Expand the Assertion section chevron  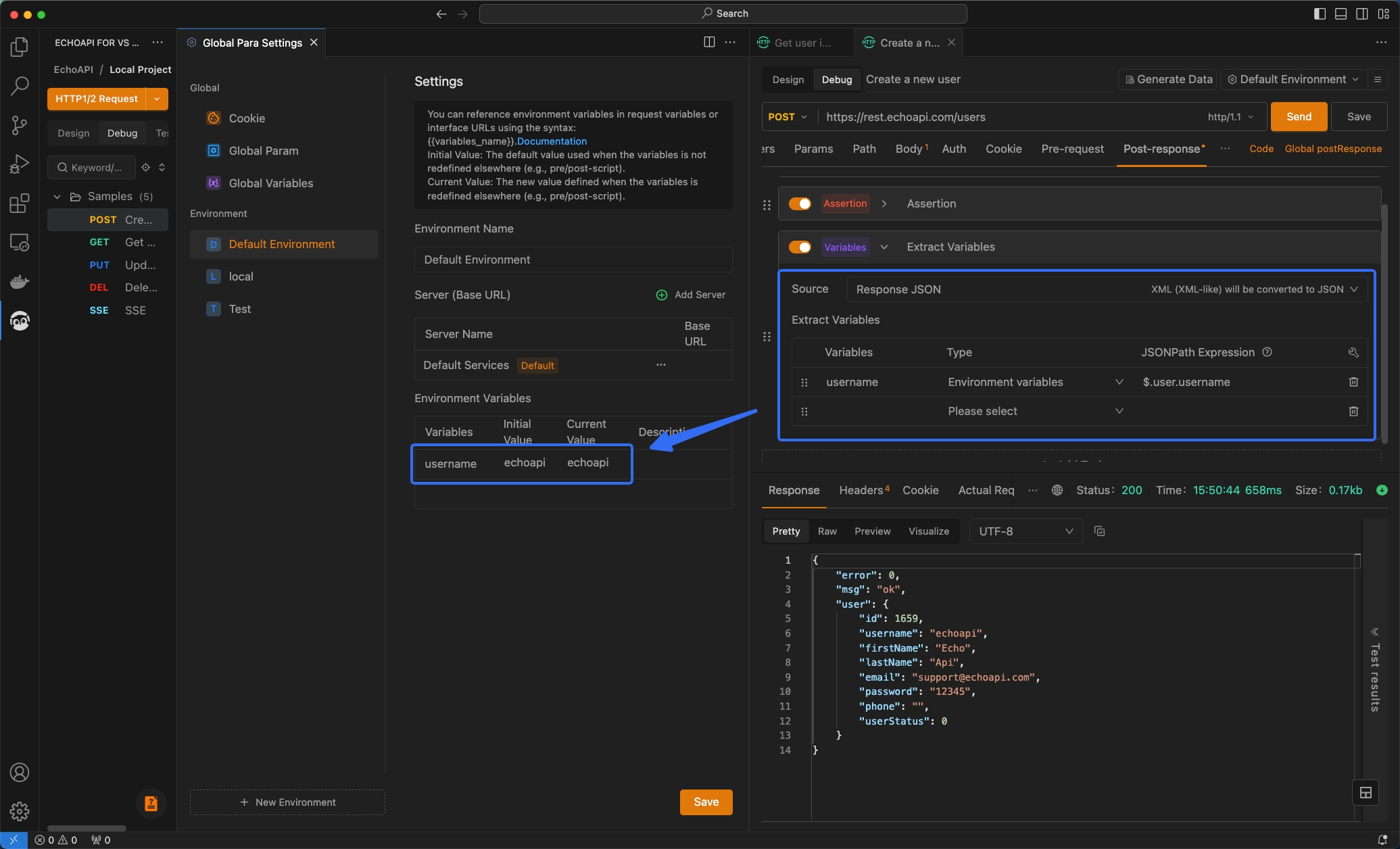(884, 203)
